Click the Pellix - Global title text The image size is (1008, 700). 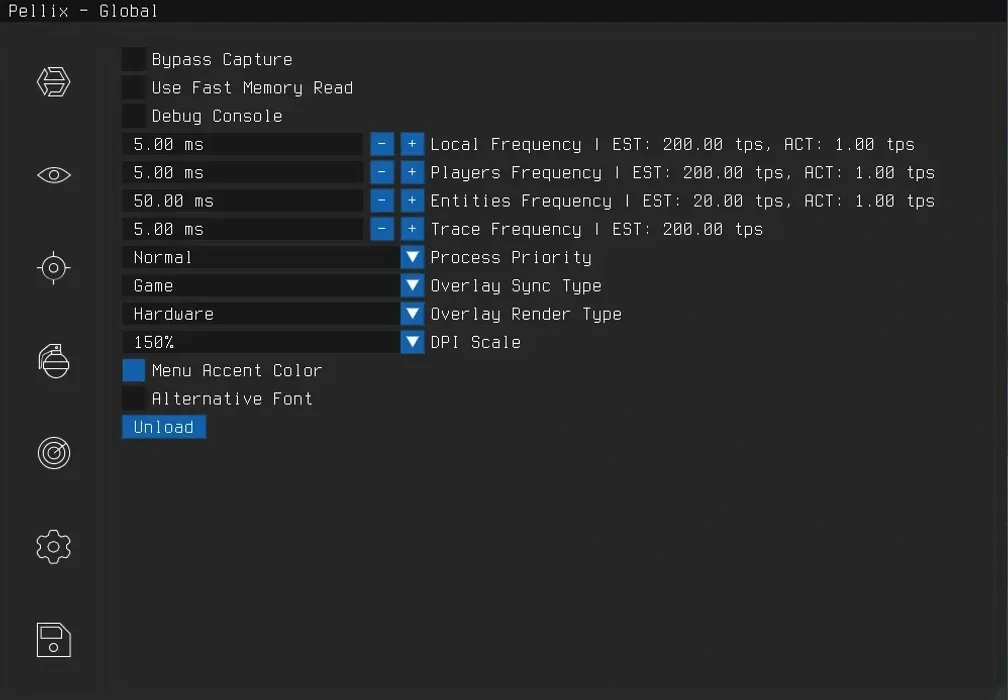[83, 11]
